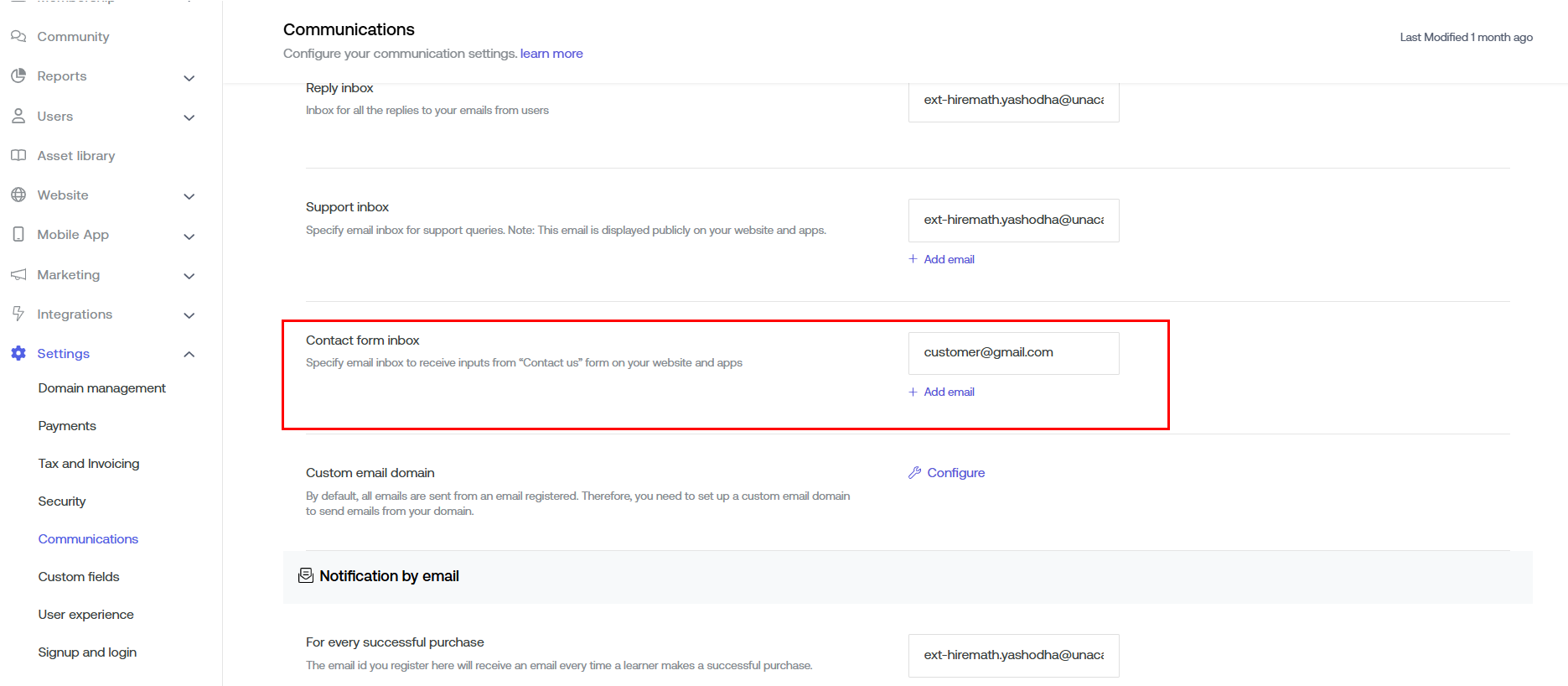Click the Integrations lightning bolt icon

click(x=18, y=314)
